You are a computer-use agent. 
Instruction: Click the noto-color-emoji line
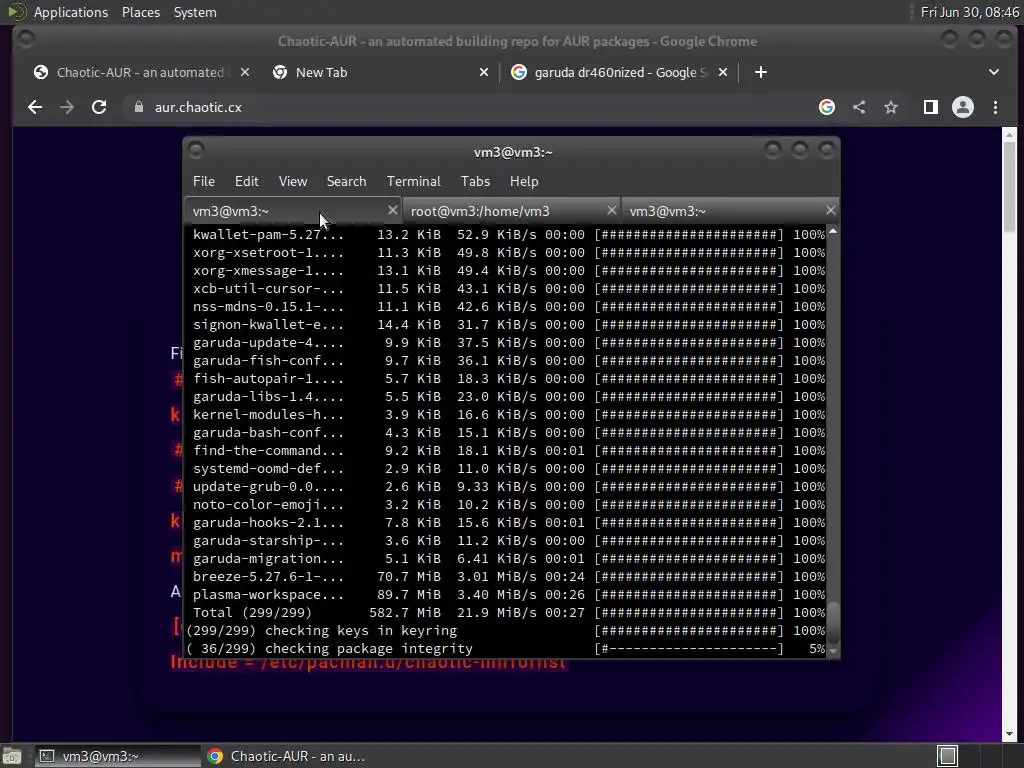(508, 505)
